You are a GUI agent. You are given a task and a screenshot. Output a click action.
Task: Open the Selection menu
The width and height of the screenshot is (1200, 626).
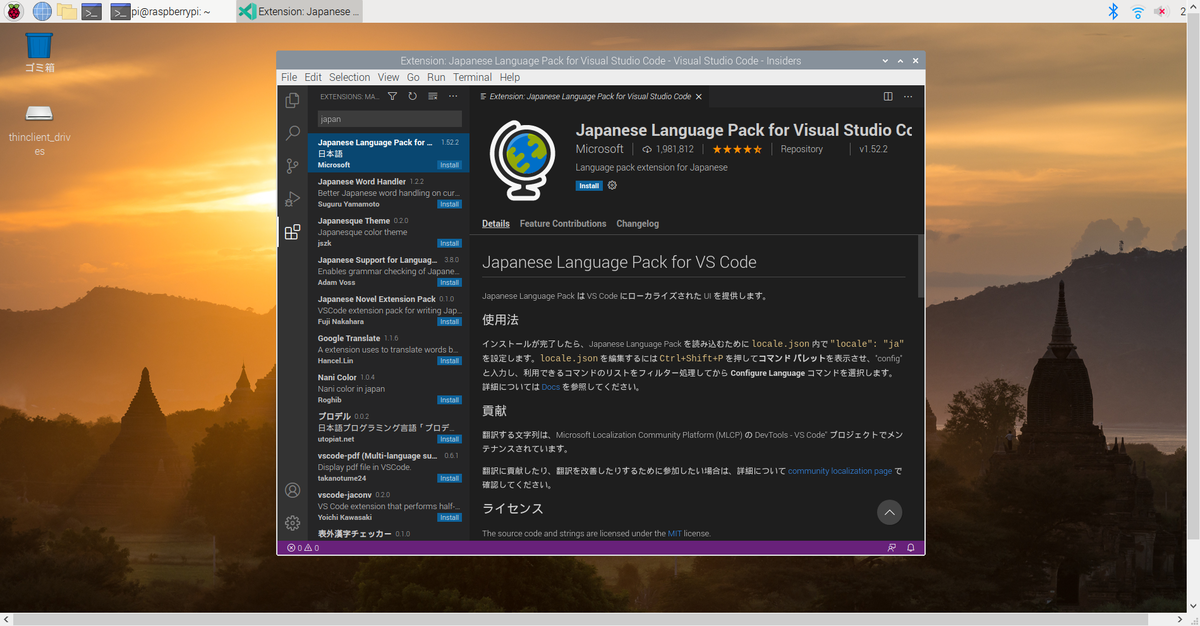click(349, 77)
